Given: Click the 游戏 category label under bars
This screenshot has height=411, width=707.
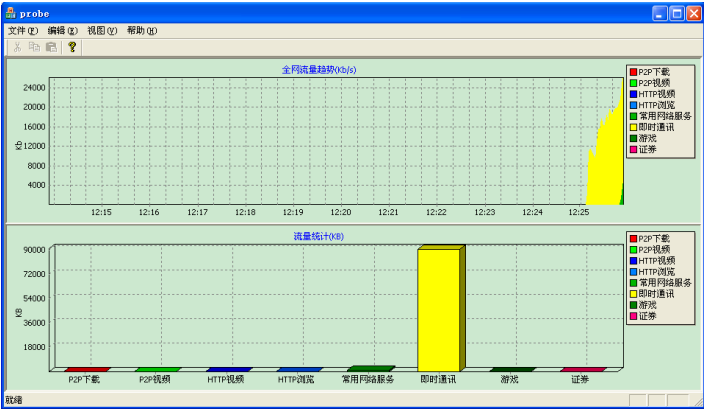Looking at the screenshot, I should [509, 379].
